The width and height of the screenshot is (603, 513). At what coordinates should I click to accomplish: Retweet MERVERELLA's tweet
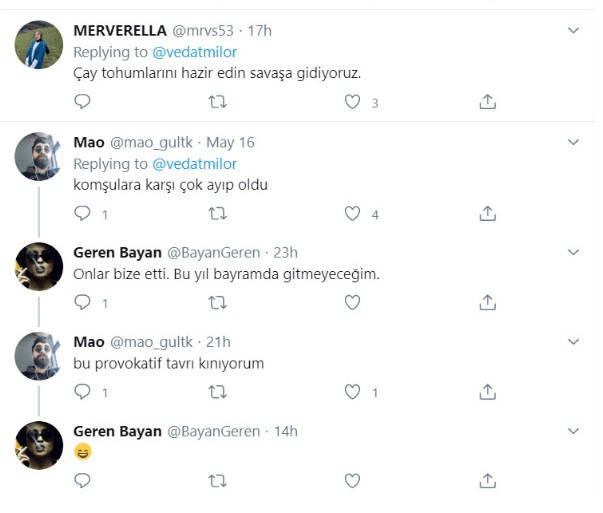pos(217,101)
